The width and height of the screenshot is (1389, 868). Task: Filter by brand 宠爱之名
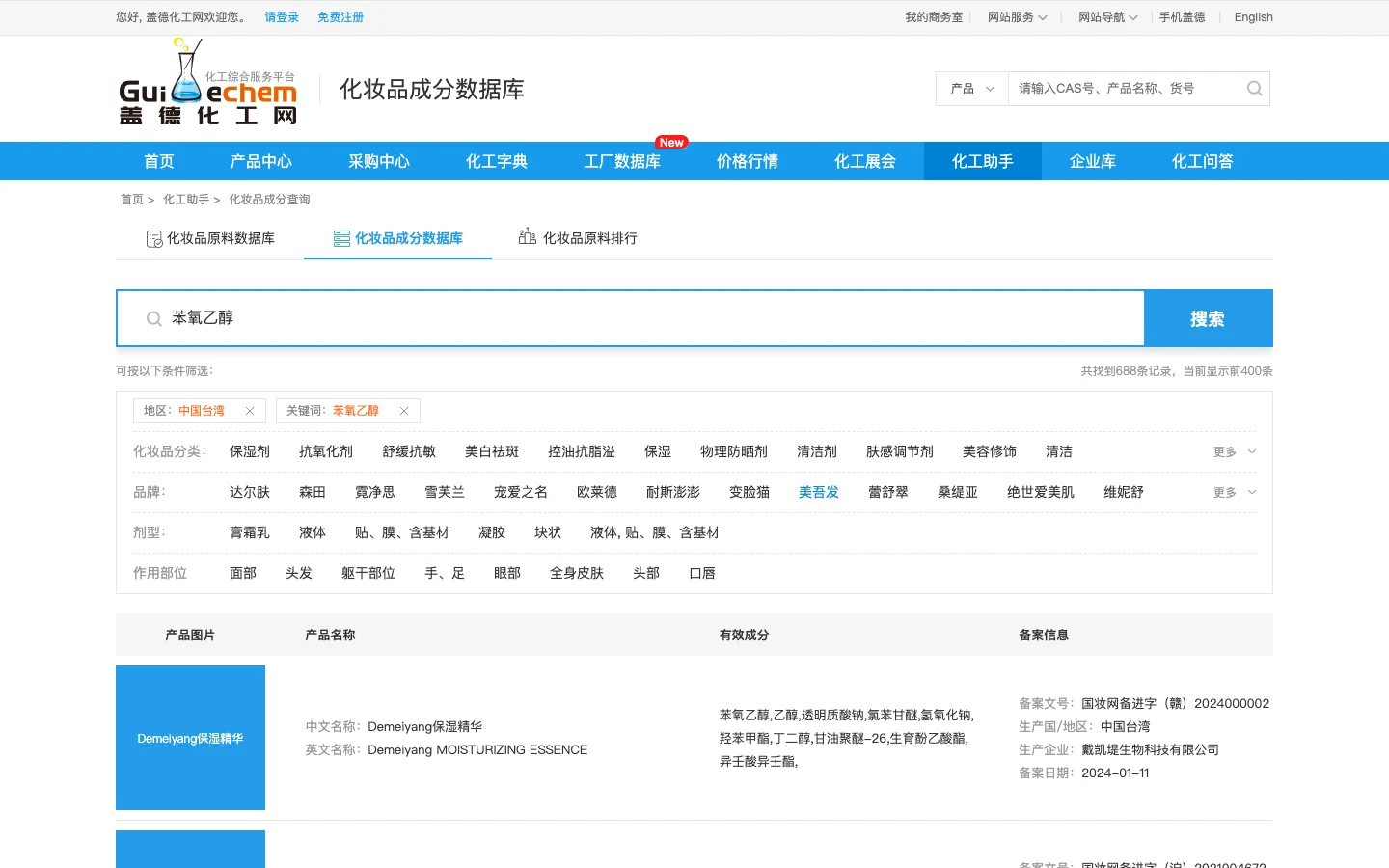point(521,492)
